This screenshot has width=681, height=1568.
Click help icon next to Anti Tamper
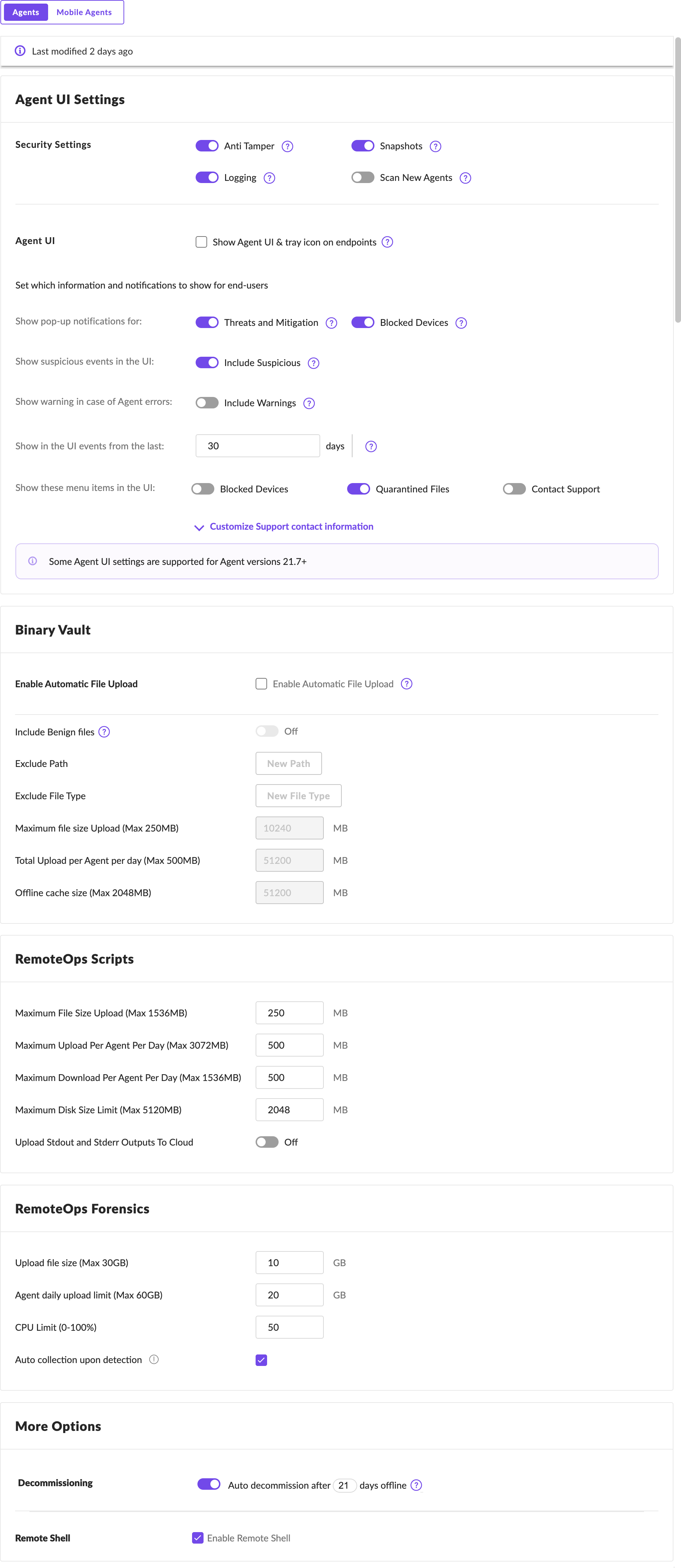[288, 146]
